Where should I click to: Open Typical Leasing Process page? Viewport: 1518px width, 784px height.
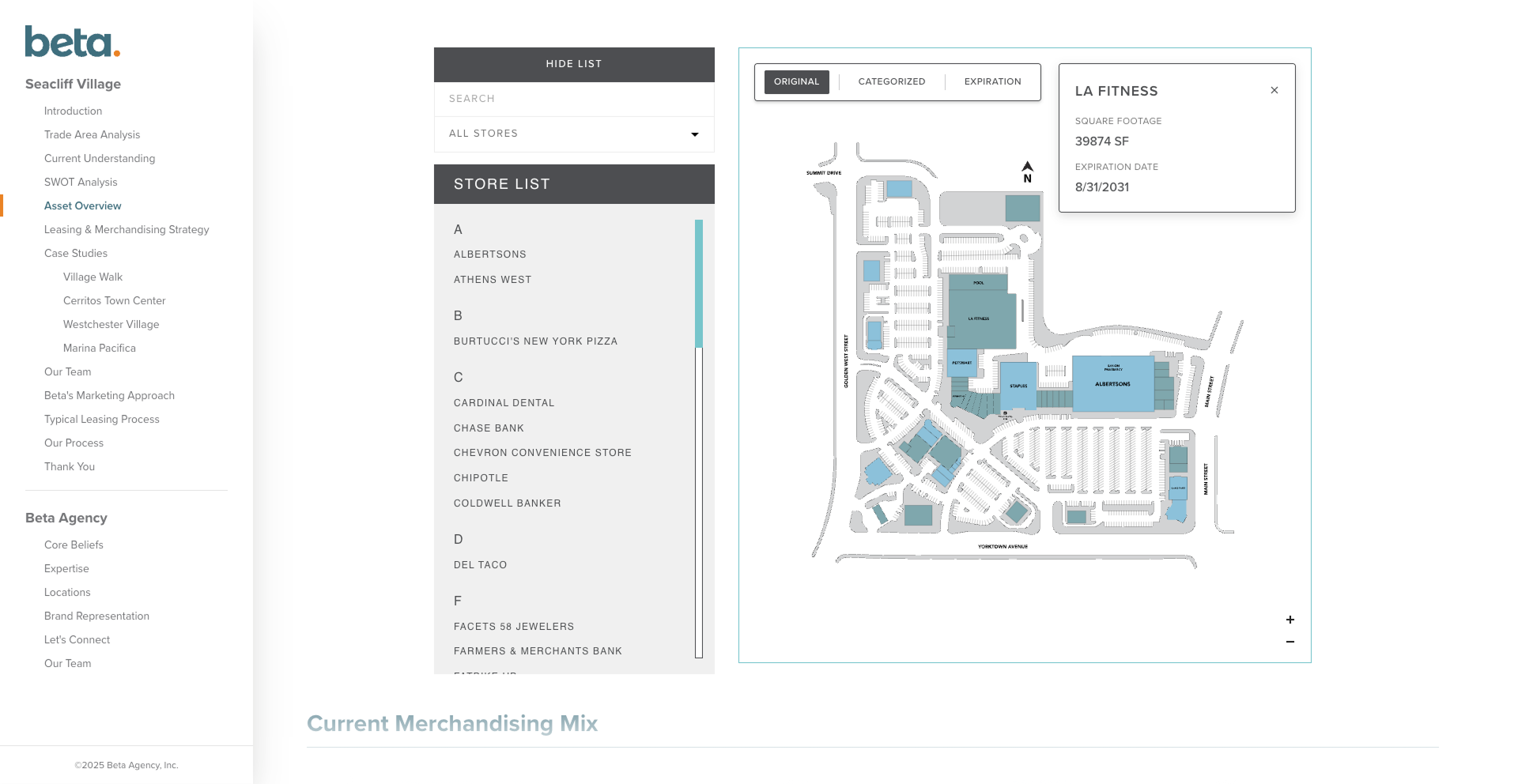click(102, 420)
